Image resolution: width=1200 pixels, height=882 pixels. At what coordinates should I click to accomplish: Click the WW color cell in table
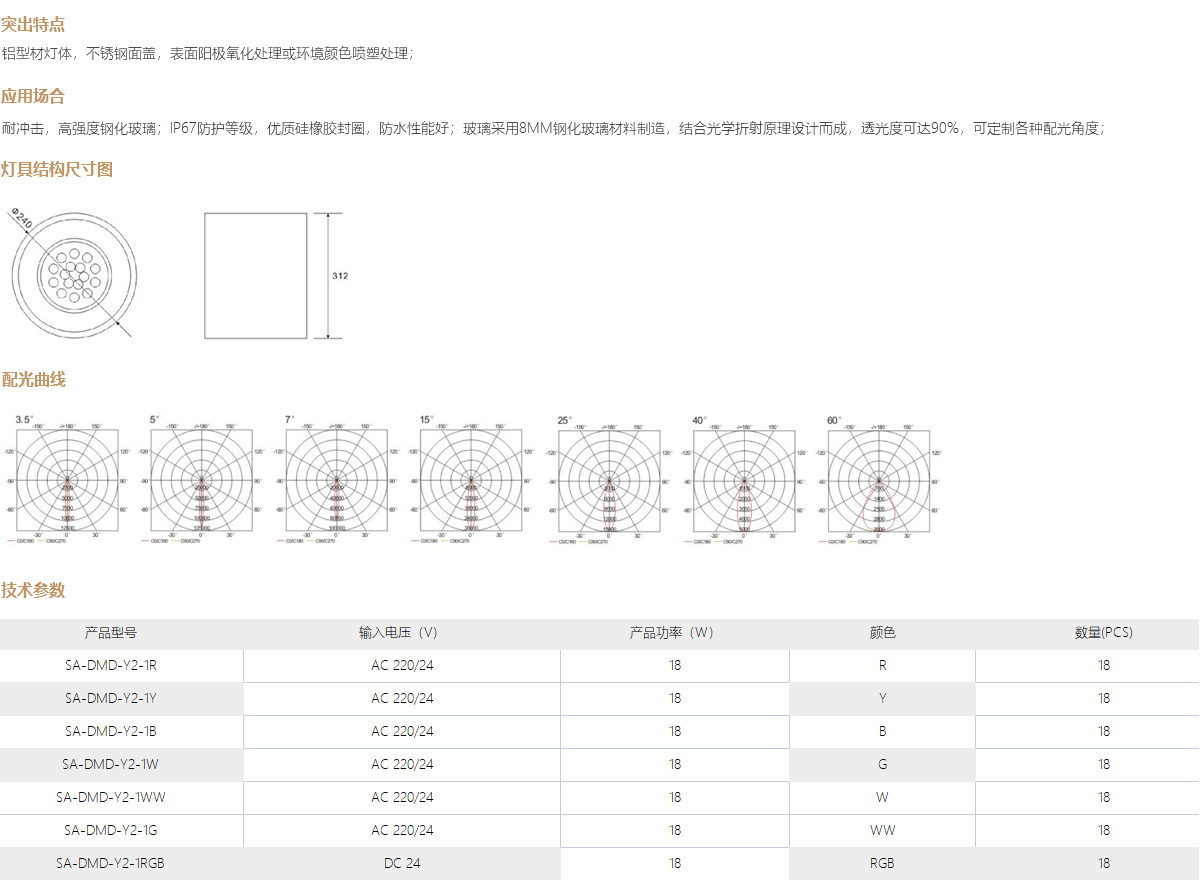[x=882, y=830]
